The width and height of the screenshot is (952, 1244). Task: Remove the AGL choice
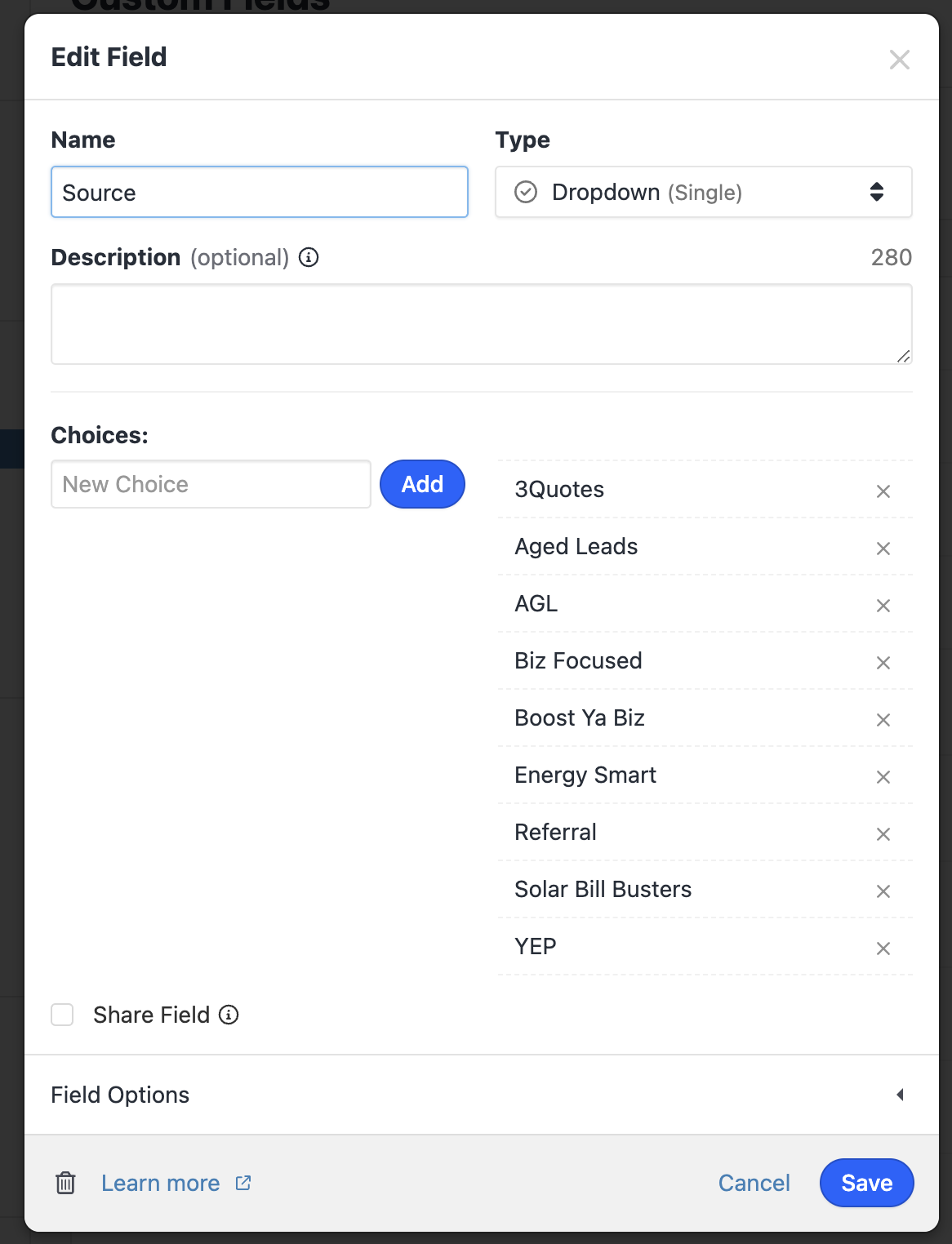click(883, 606)
